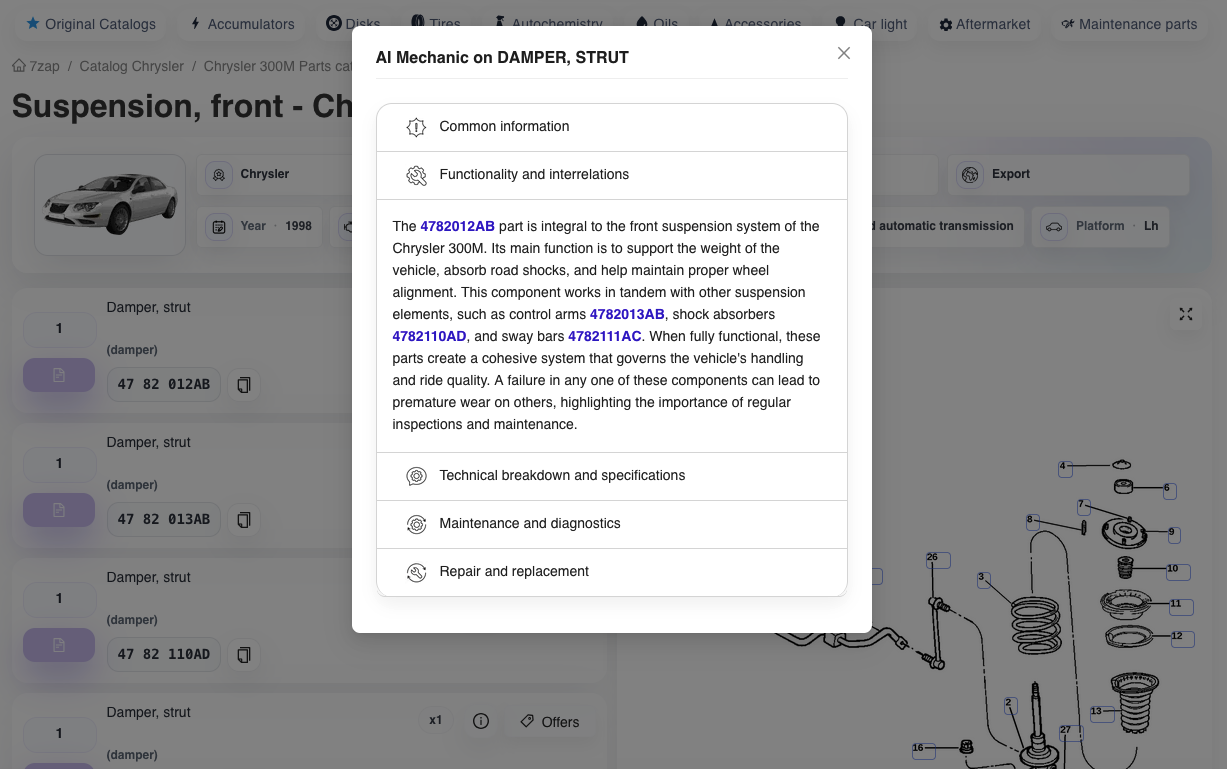
Task: Follow the 4782013AB control arms link
Action: coord(627,315)
